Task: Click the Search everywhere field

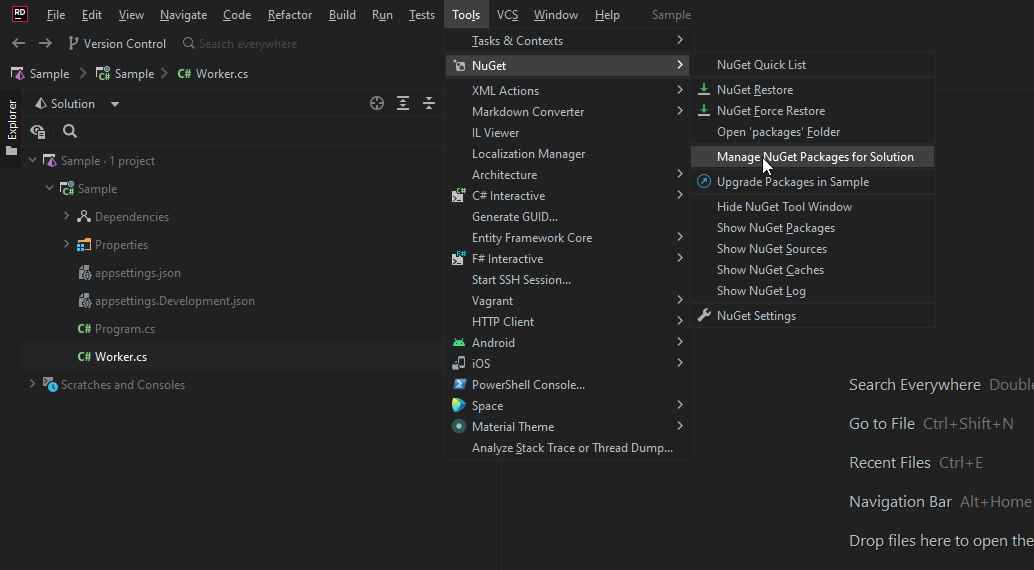Action: (x=240, y=44)
